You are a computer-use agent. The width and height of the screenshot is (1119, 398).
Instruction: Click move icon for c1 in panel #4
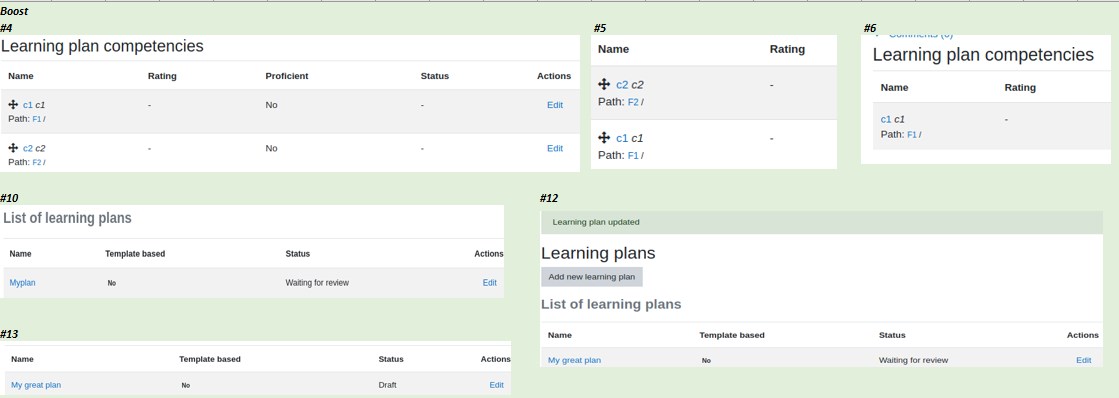click(x=13, y=104)
